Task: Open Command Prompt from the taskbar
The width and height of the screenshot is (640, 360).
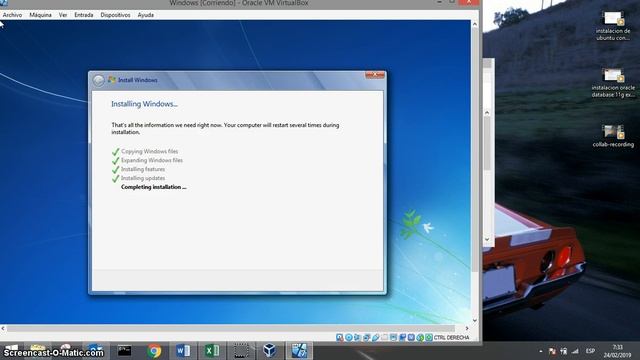Action: click(124, 351)
